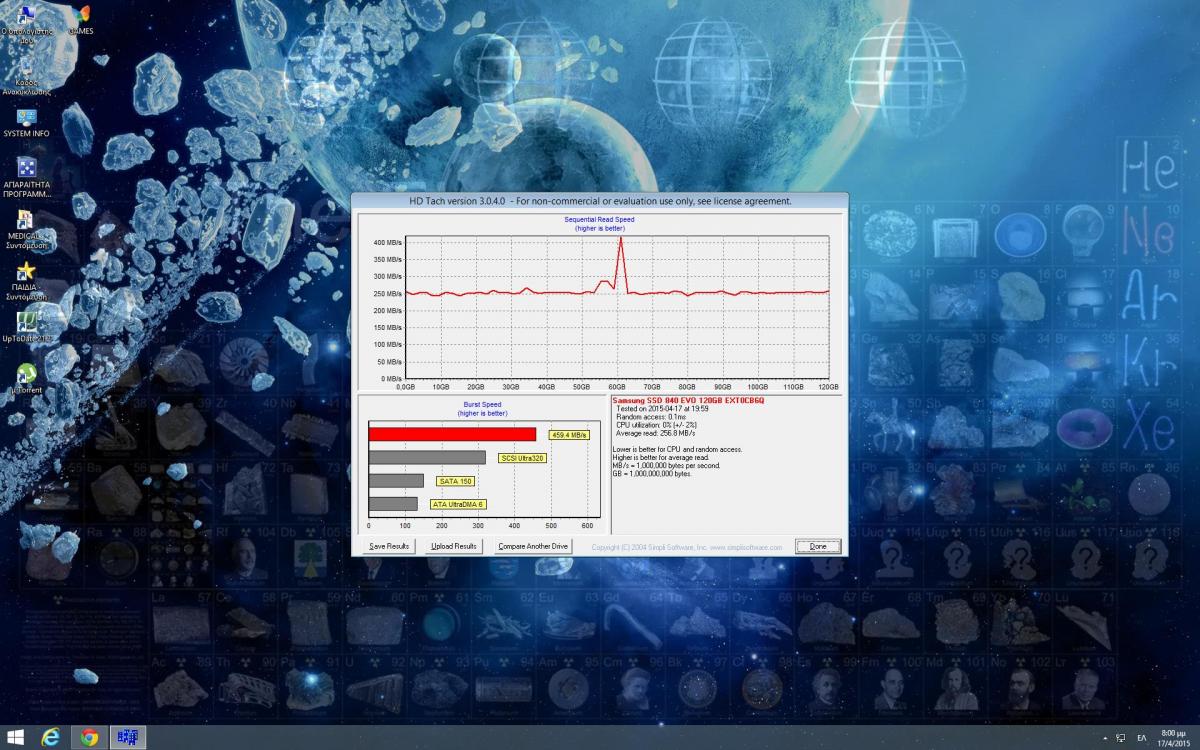Click Compare Another Drive button
1200x750 pixels.
pyautogui.click(x=533, y=546)
